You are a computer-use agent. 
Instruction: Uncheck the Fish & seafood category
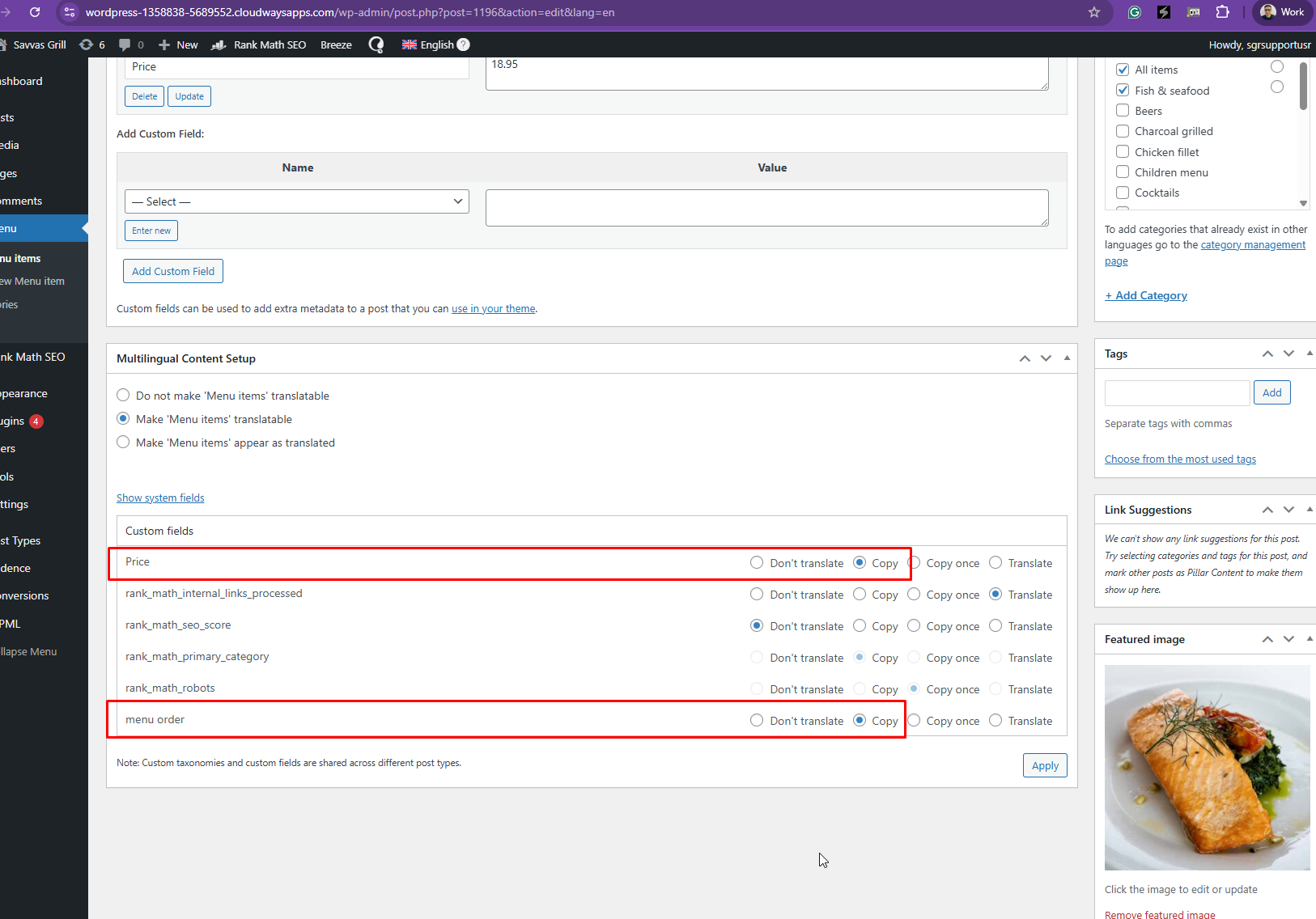pyautogui.click(x=1123, y=90)
